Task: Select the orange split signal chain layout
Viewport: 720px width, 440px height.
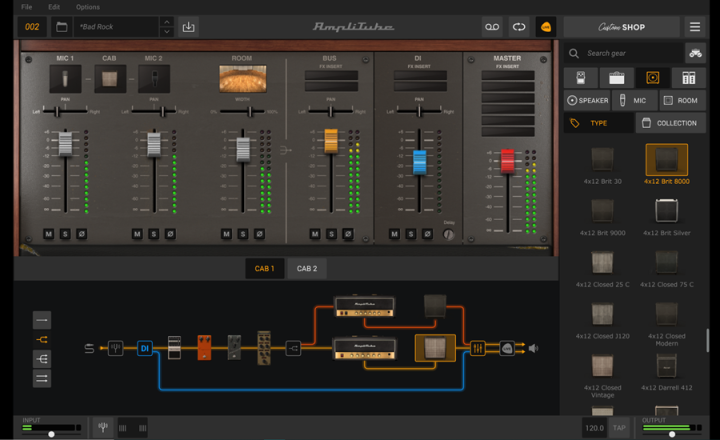Action: [x=42, y=339]
